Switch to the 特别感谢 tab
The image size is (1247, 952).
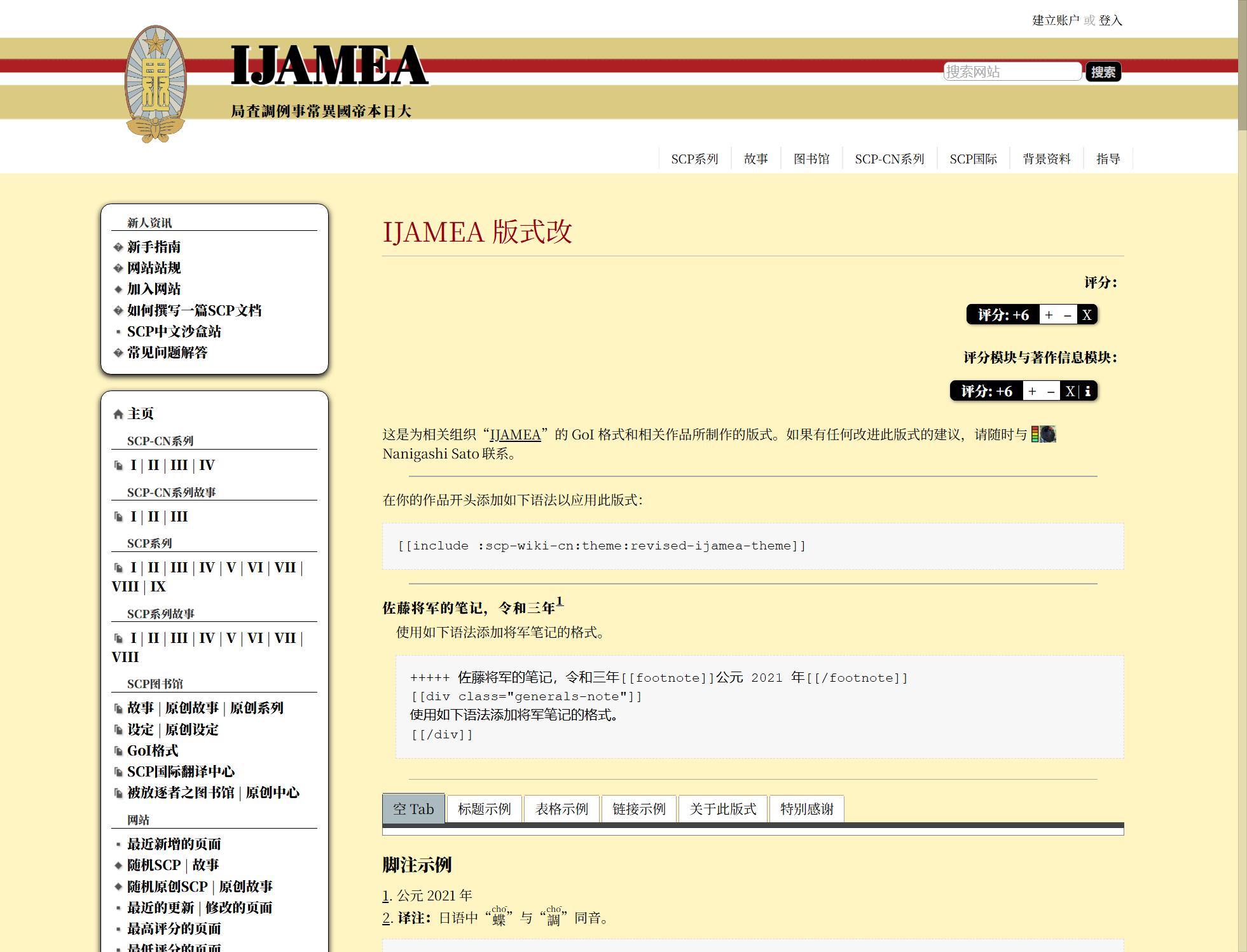[806, 808]
